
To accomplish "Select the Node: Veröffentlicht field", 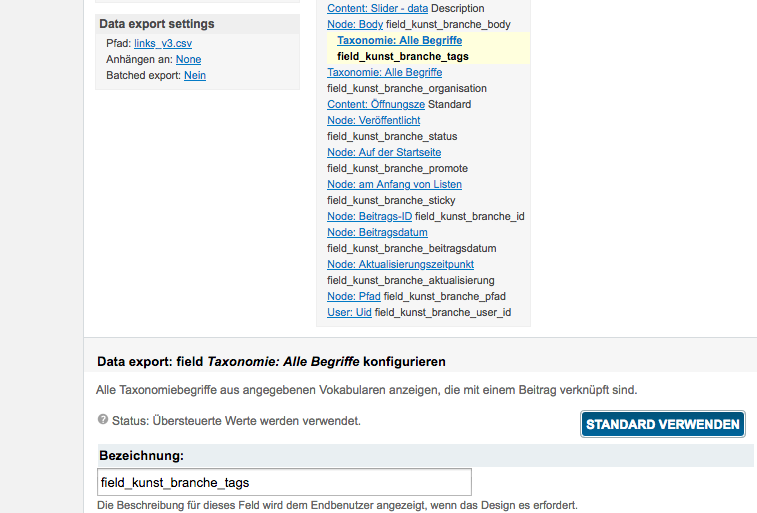I will 373,120.
